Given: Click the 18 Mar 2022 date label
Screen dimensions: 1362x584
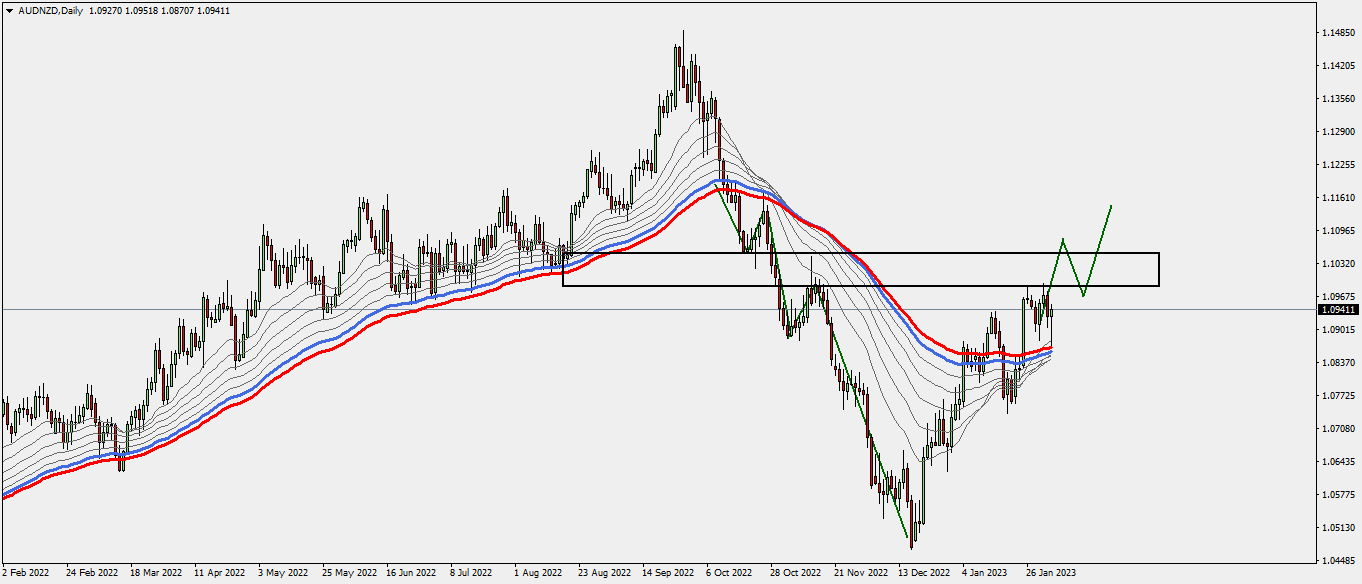Looking at the screenshot, I should click(x=156, y=574).
